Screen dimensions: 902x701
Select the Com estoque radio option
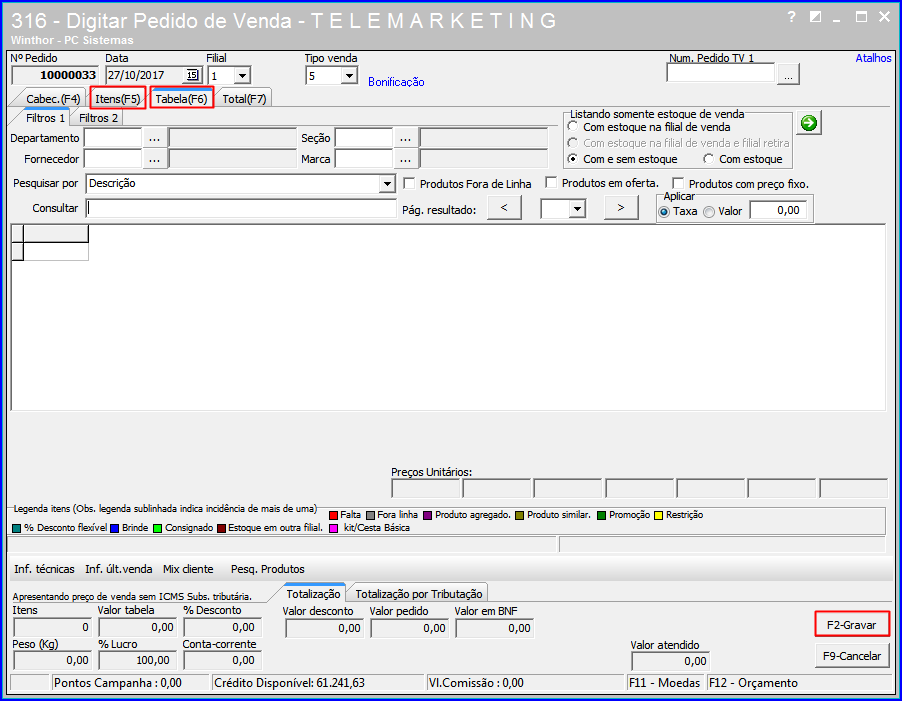(x=709, y=158)
